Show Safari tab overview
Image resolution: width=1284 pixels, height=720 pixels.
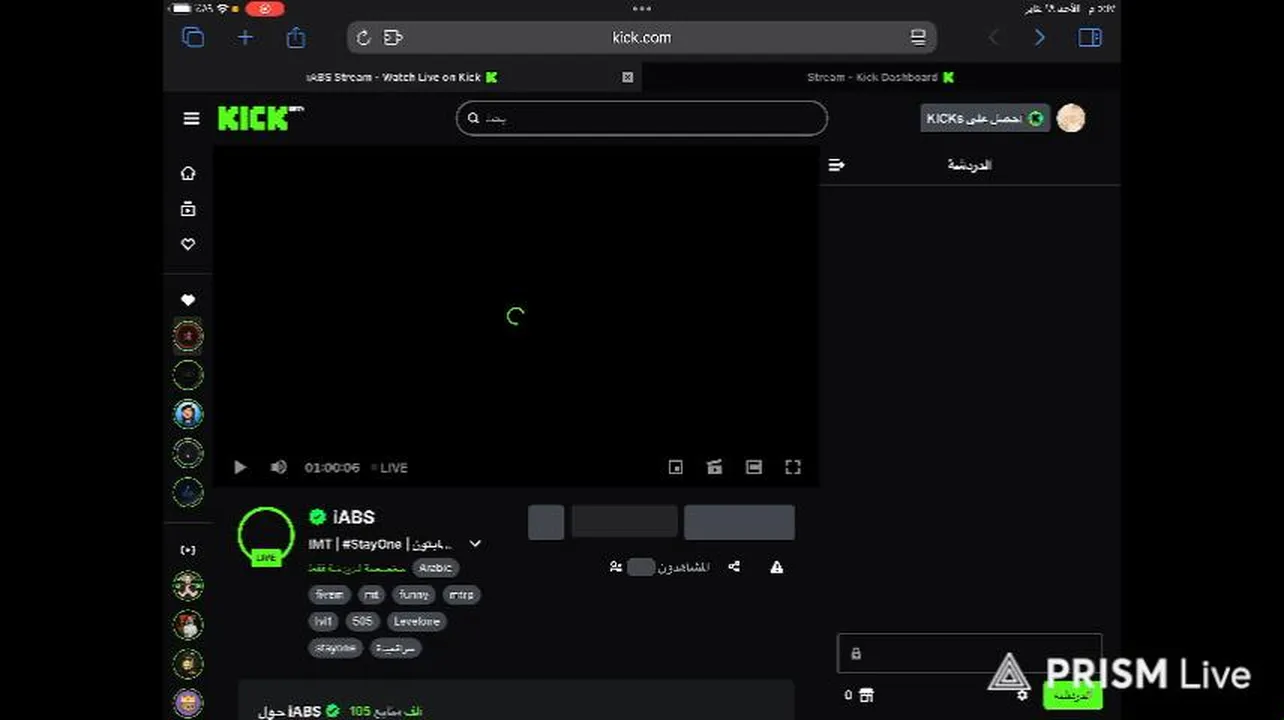pos(193,38)
